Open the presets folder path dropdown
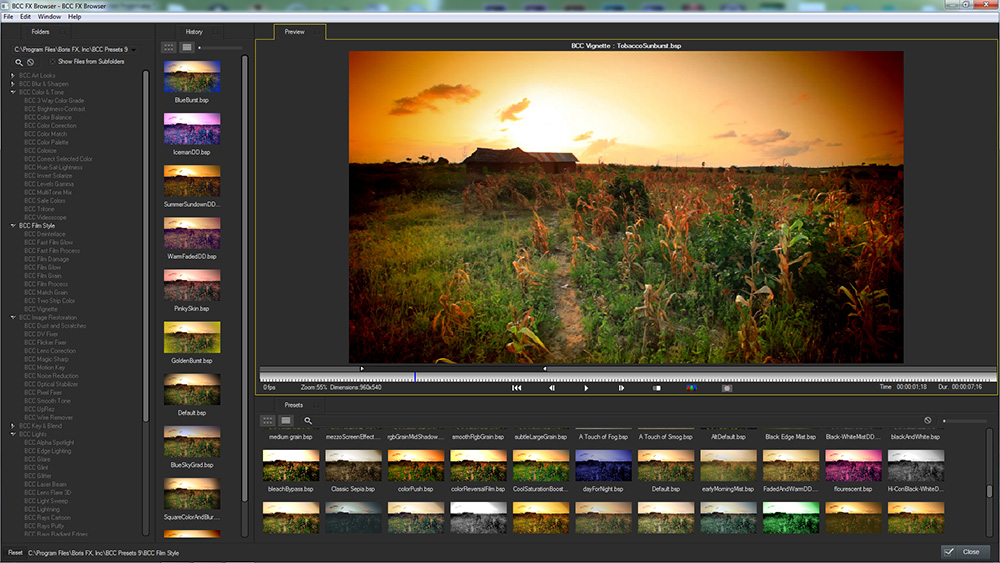 (x=133, y=49)
